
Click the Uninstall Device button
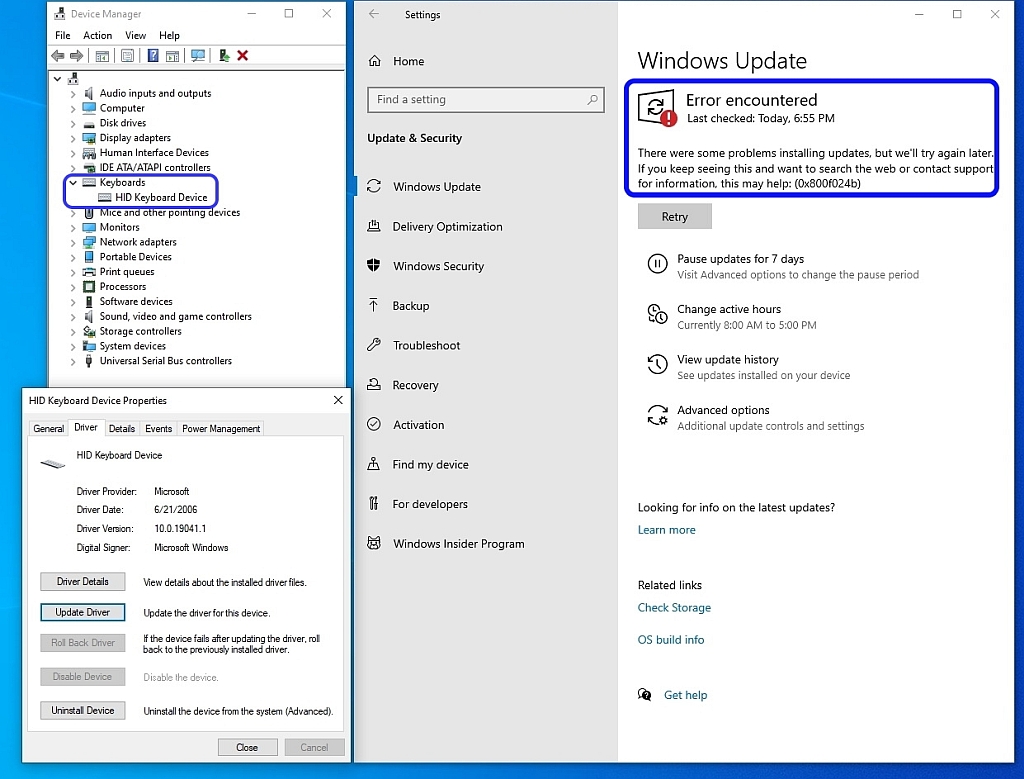pyautogui.click(x=83, y=710)
